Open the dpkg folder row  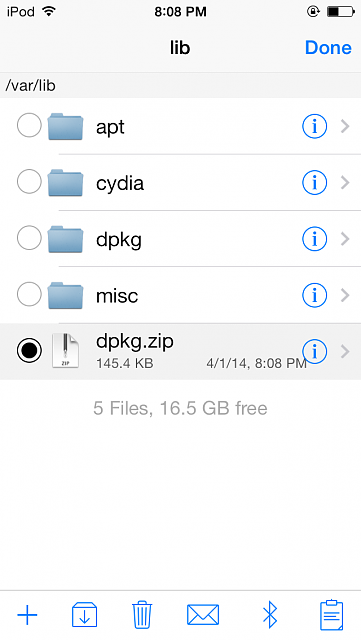180,239
